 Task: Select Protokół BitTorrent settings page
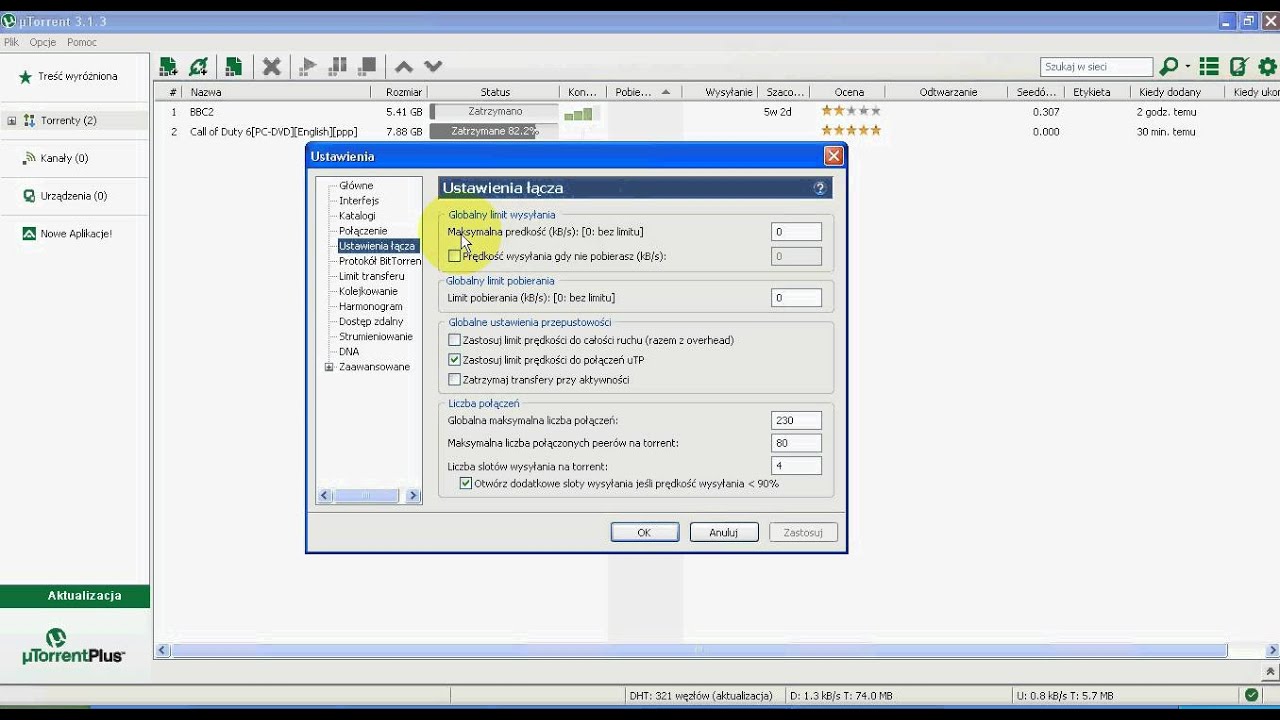pyautogui.click(x=380, y=261)
